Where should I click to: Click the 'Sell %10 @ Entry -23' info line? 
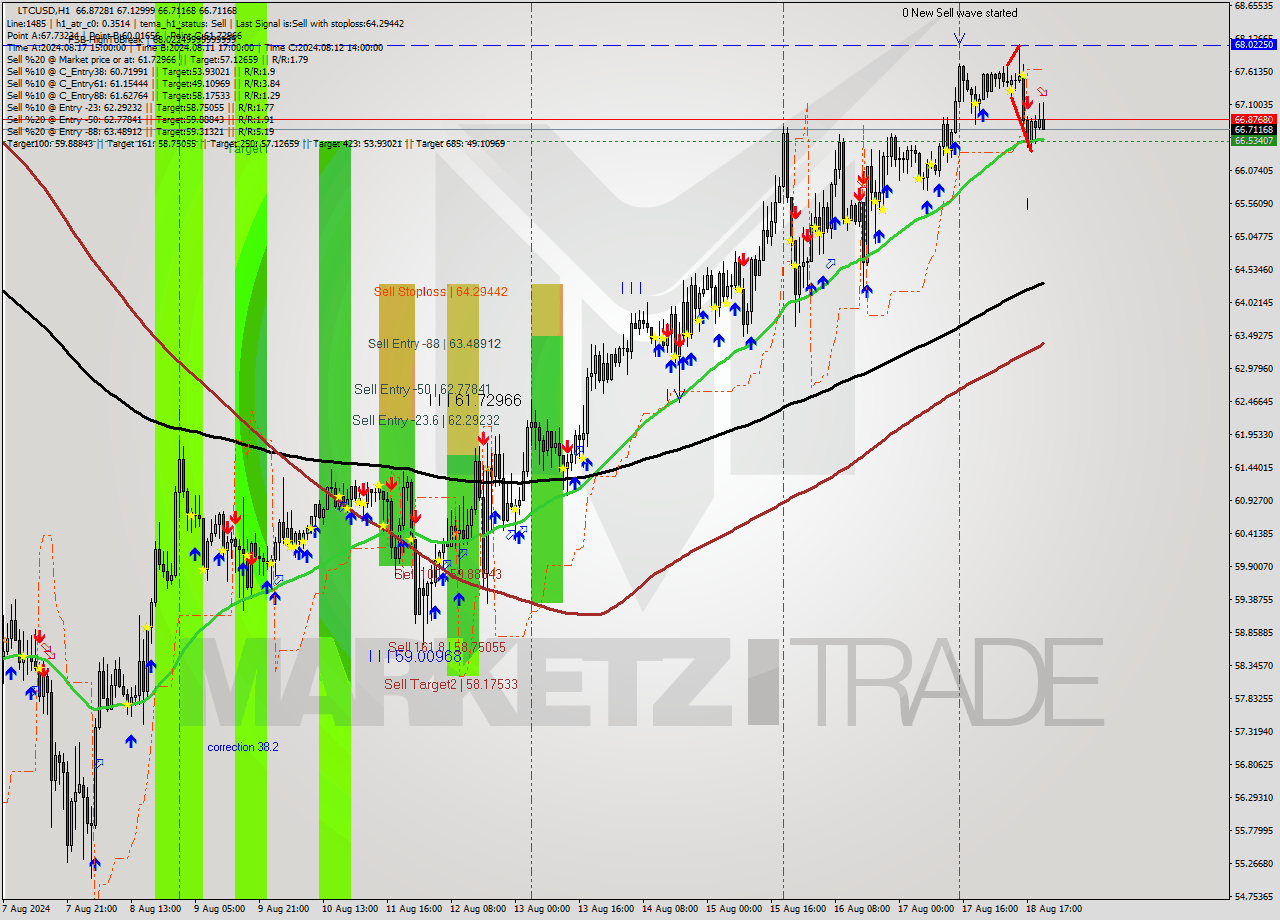click(x=140, y=107)
